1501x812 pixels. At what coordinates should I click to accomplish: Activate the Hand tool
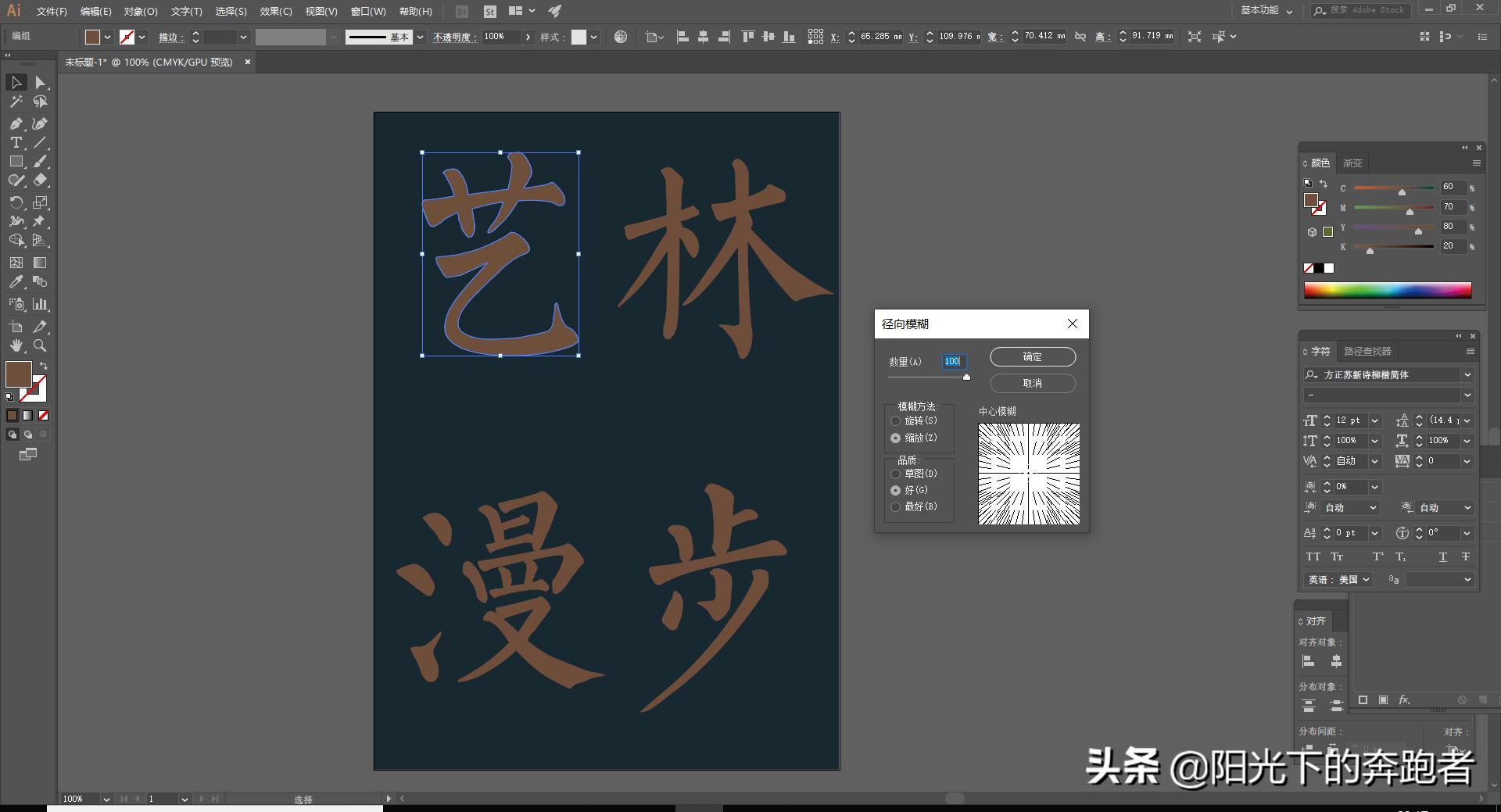click(16, 346)
